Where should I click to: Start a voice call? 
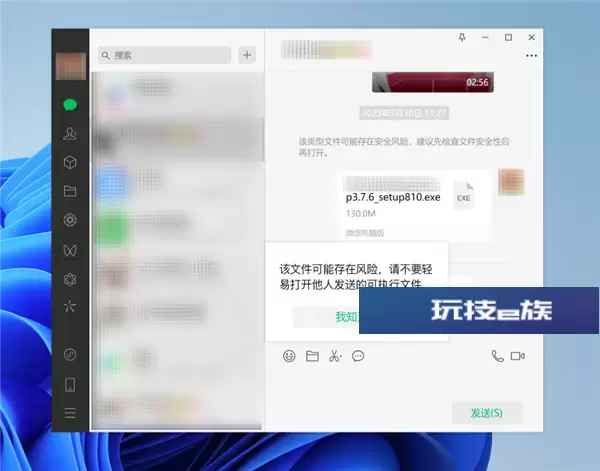[497, 356]
